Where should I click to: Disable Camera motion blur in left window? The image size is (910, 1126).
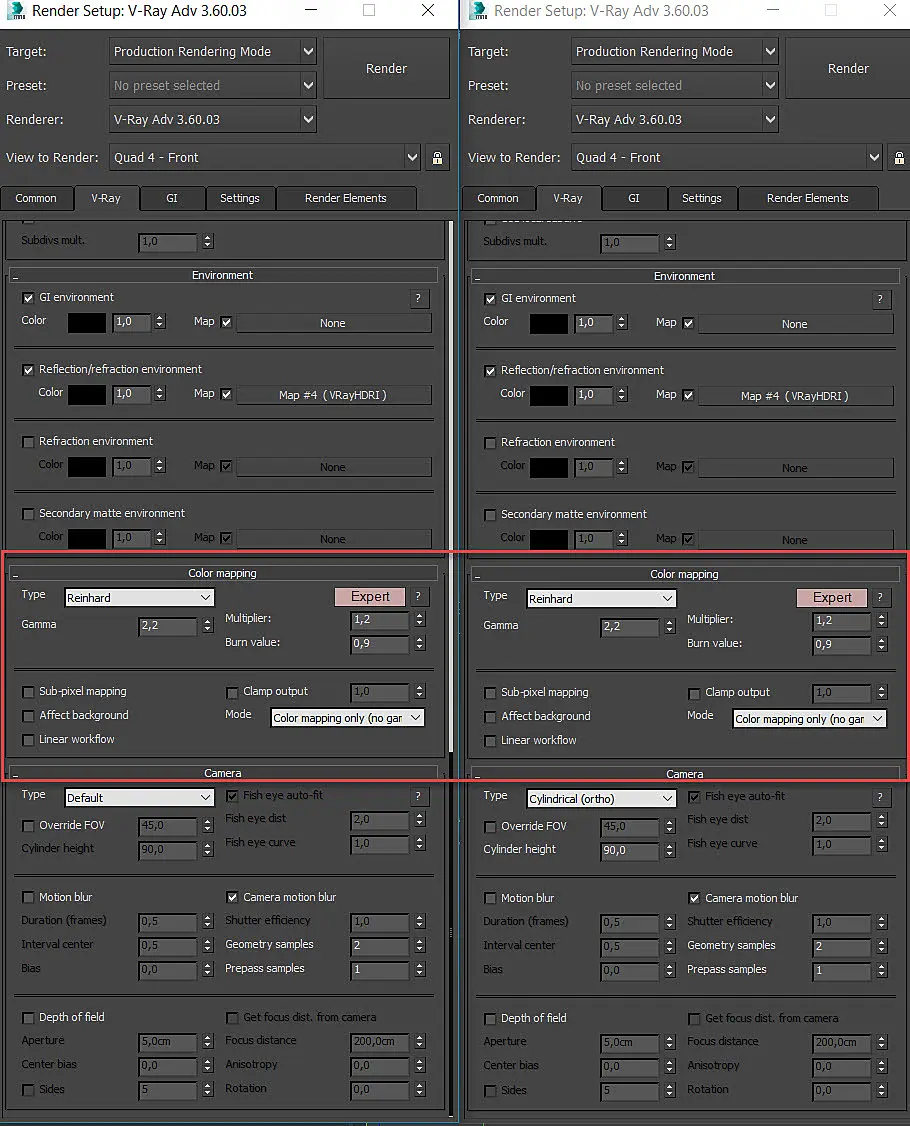(232, 897)
